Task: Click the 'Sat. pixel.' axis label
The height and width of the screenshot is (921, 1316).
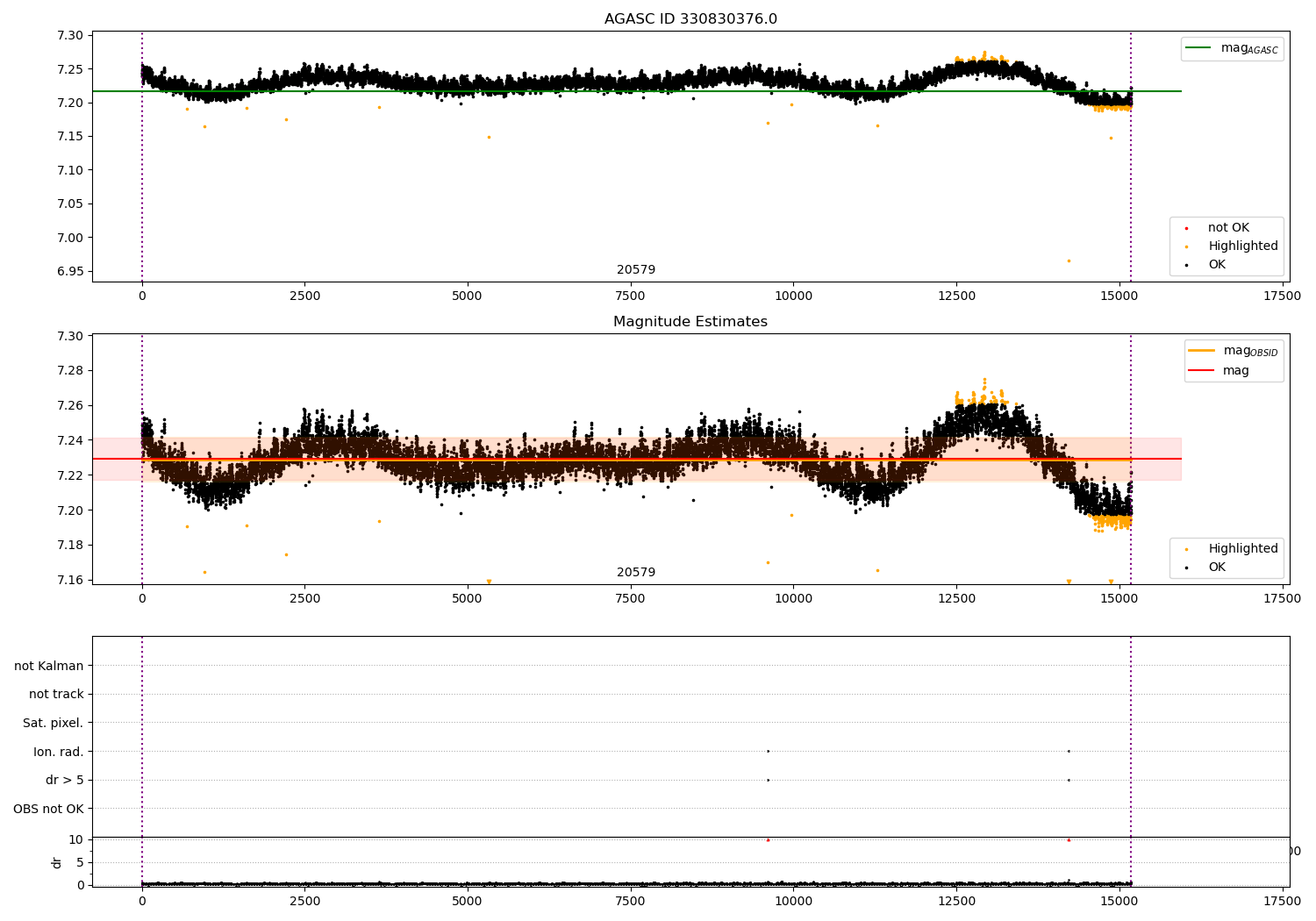Action: pos(54,724)
